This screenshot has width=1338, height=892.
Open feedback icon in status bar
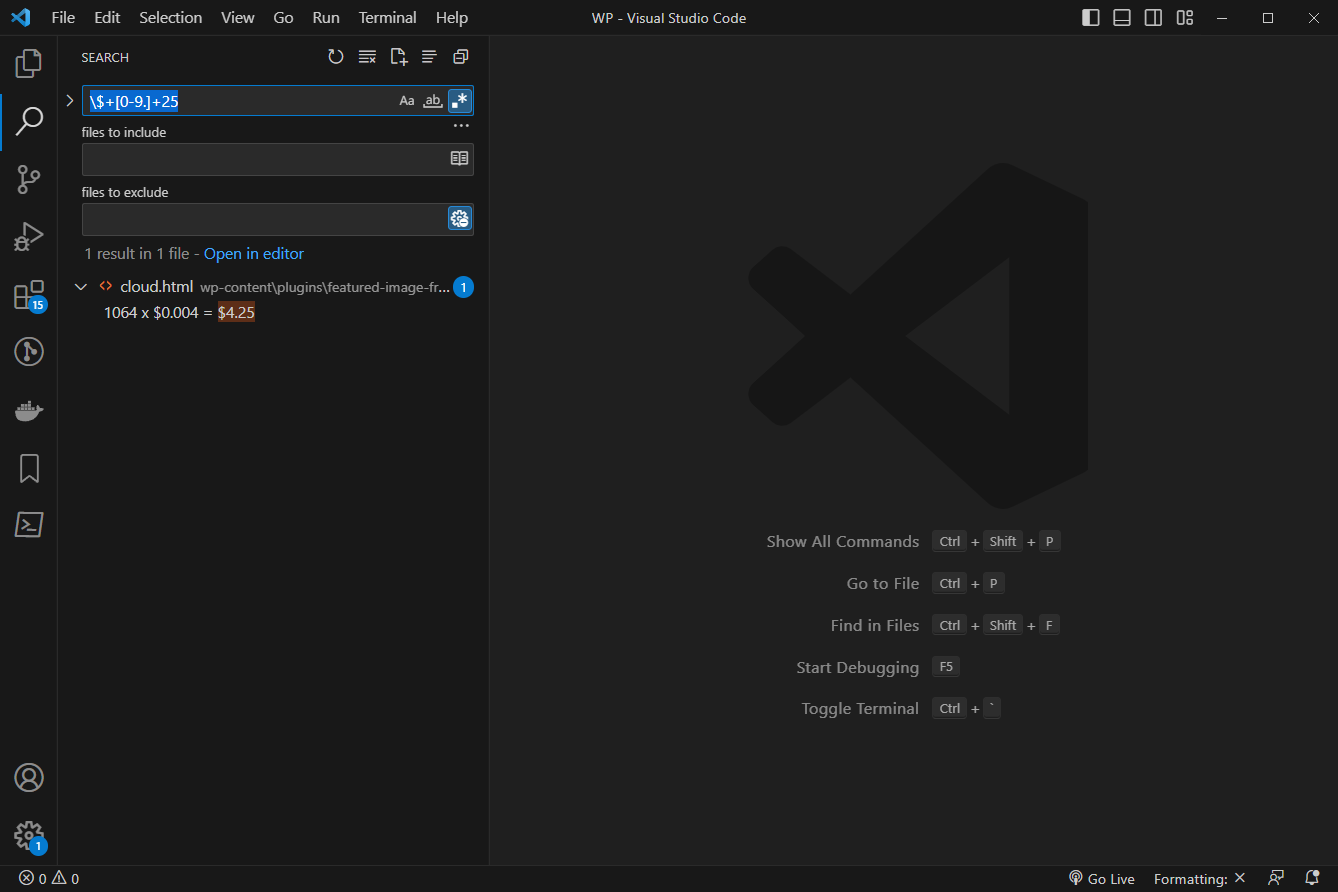(1276, 878)
